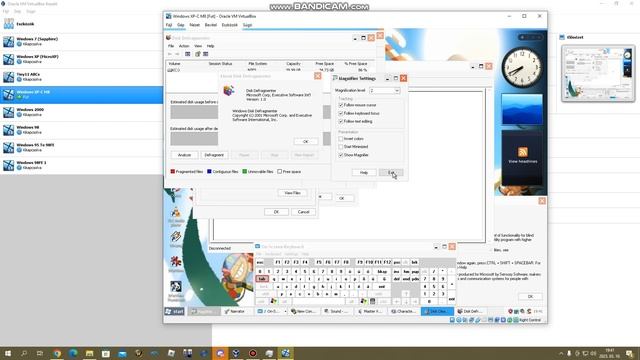The height and width of the screenshot is (360, 640).
Task: Click Windows logo key on On-Screen Keyboard
Action: point(273,301)
